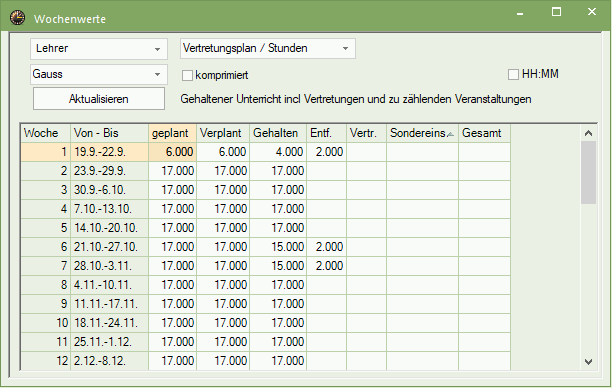612x388 pixels.
Task: Minimize the Wochenwerte window
Action: (520, 14)
